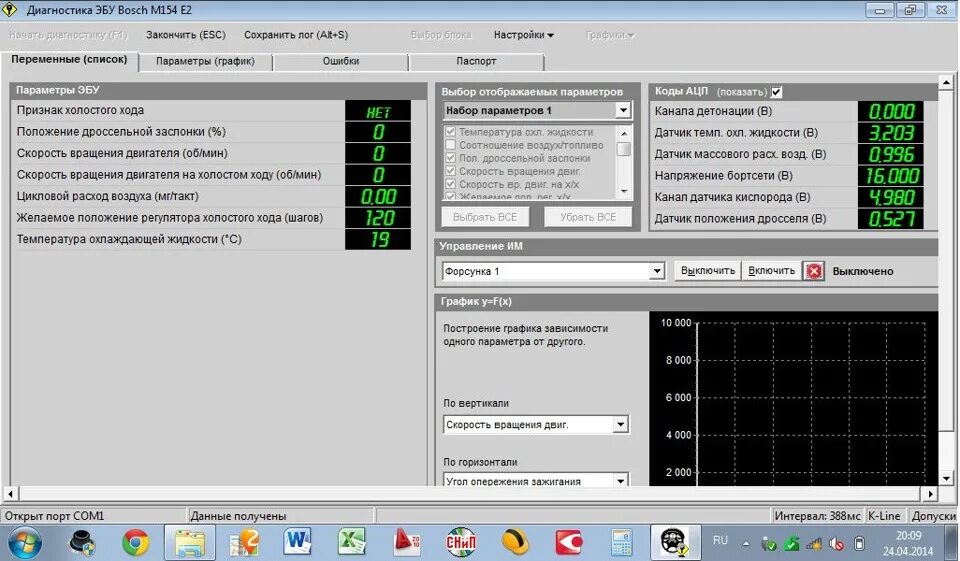This screenshot has width=960, height=561.
Task: Click the Убрать ВСЕ button
Action: pyautogui.click(x=588, y=217)
